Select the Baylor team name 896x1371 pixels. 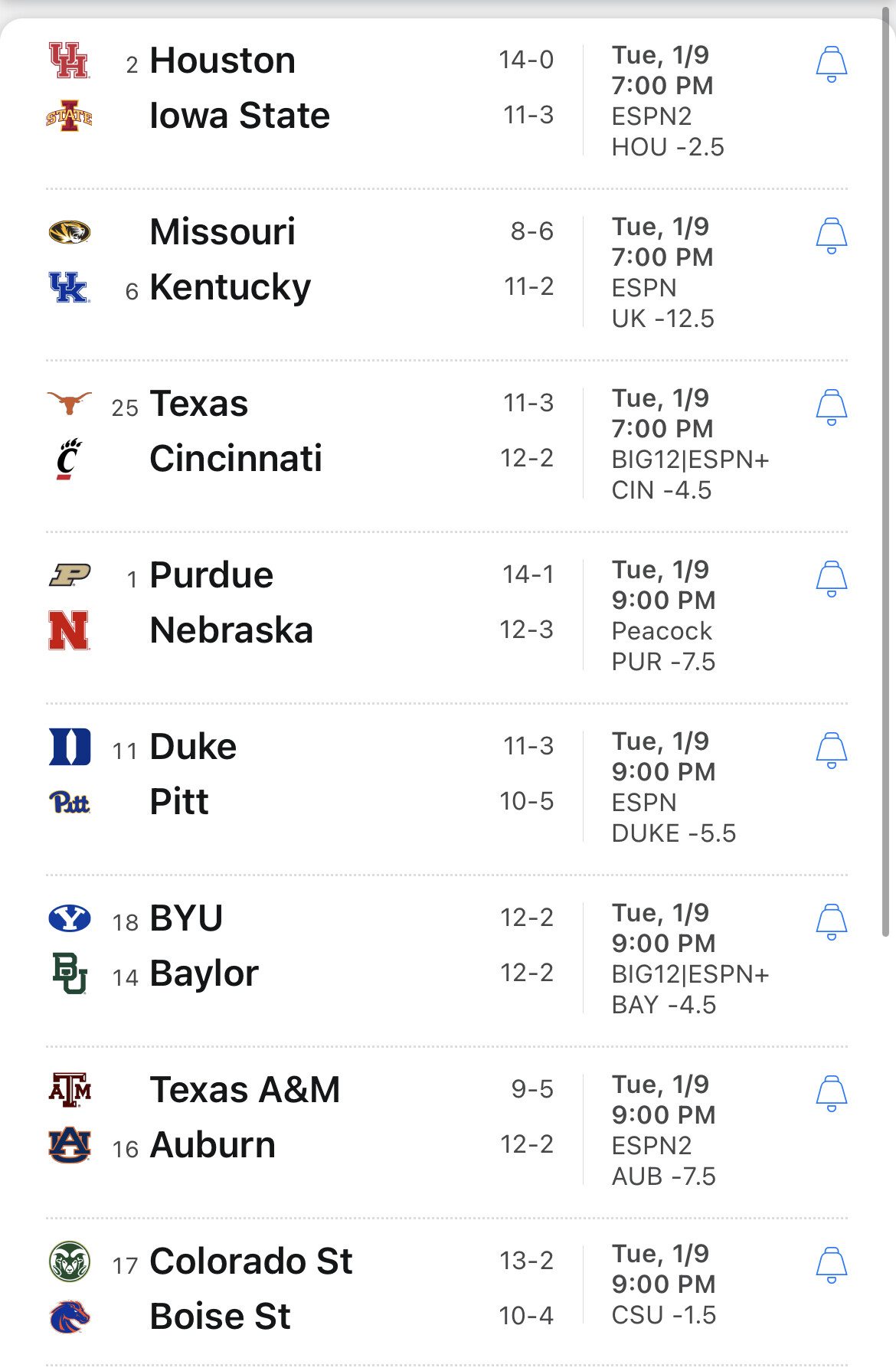(204, 973)
